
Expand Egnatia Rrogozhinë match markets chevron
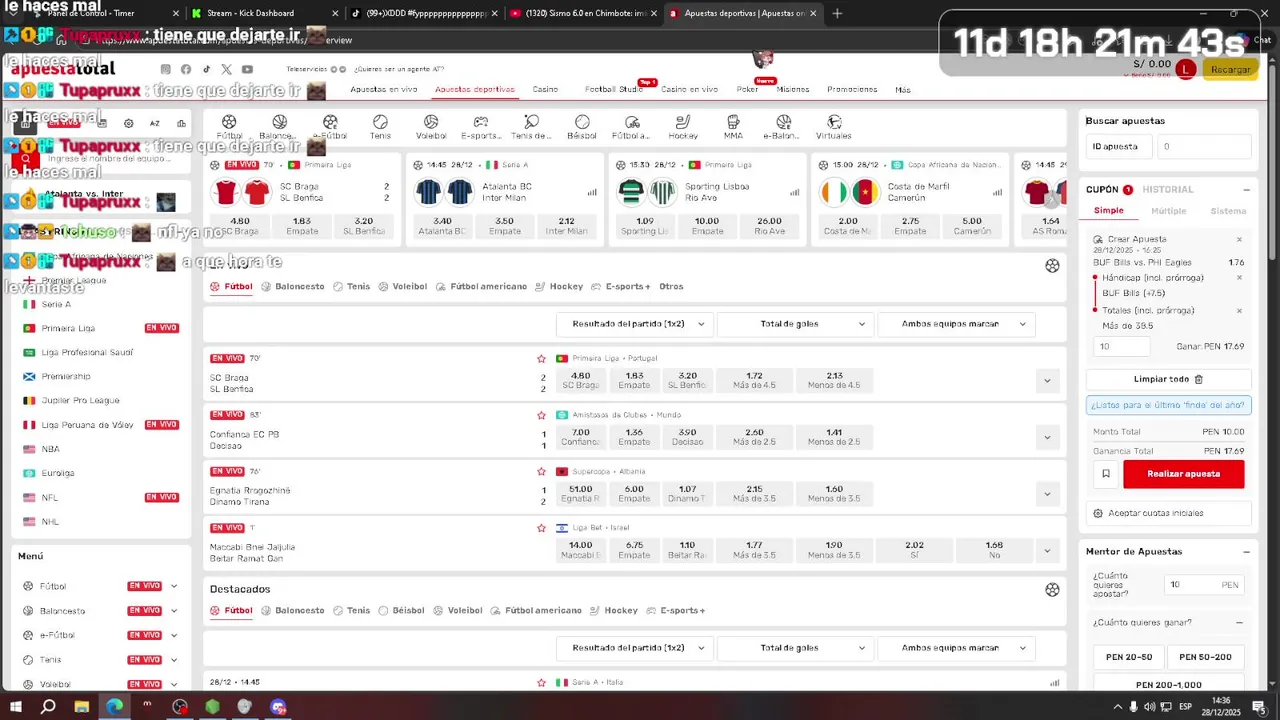click(1047, 494)
